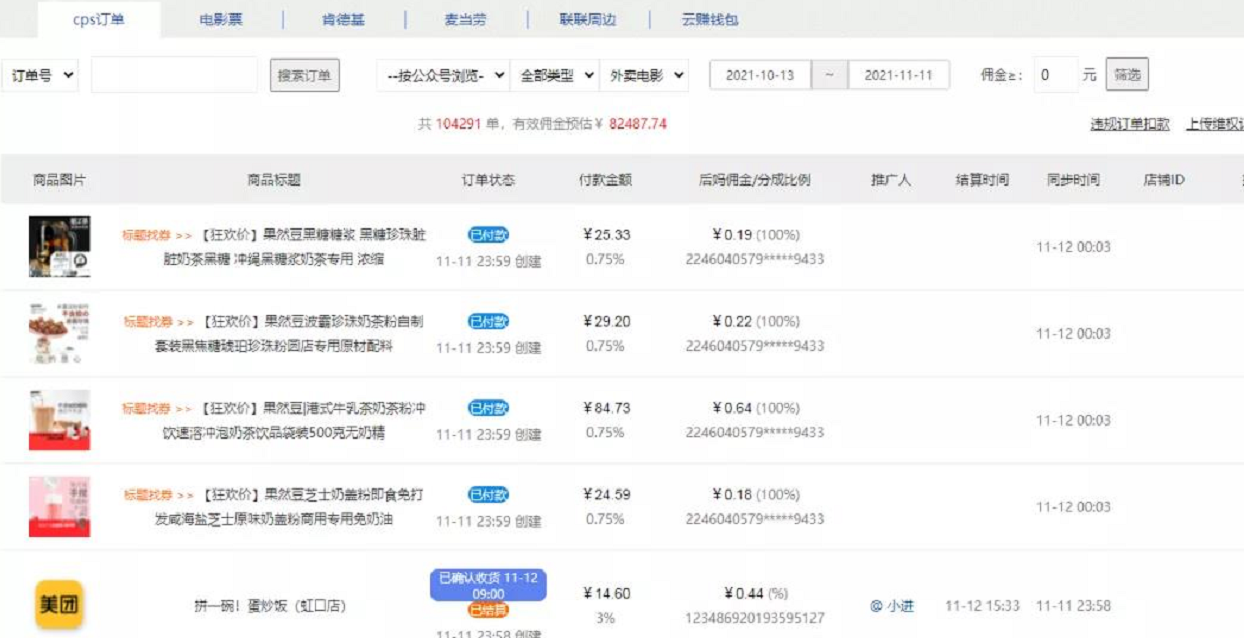Viewport: 1244px width, 638px height.
Task: Open the Hong Kong milk tea powder thumbnail
Action: [x=59, y=420]
